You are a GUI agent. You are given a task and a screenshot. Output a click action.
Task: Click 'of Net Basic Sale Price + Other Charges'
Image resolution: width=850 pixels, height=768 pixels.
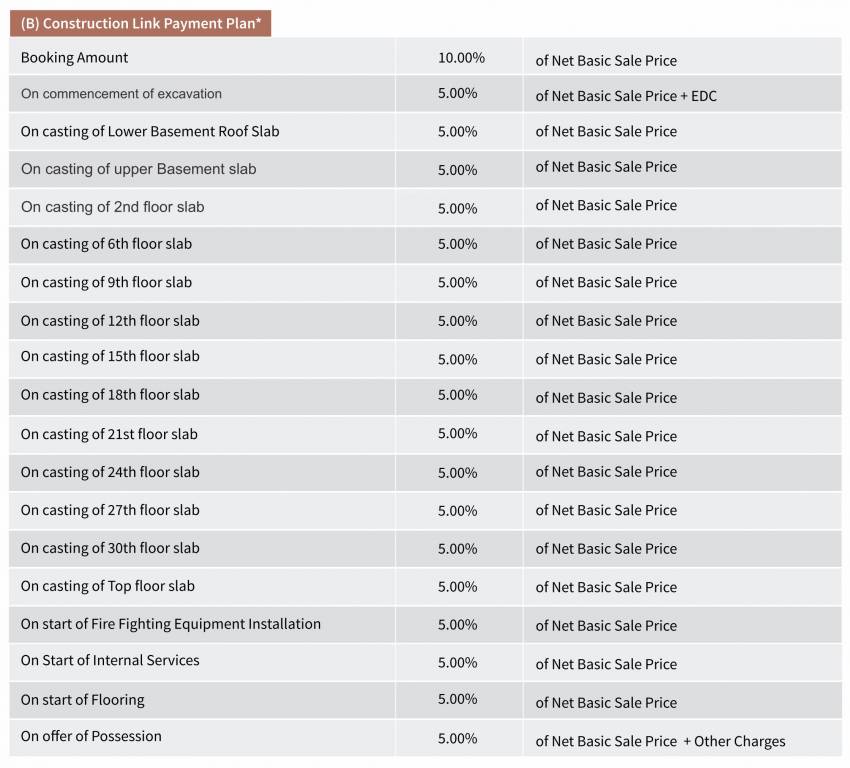pos(660,741)
